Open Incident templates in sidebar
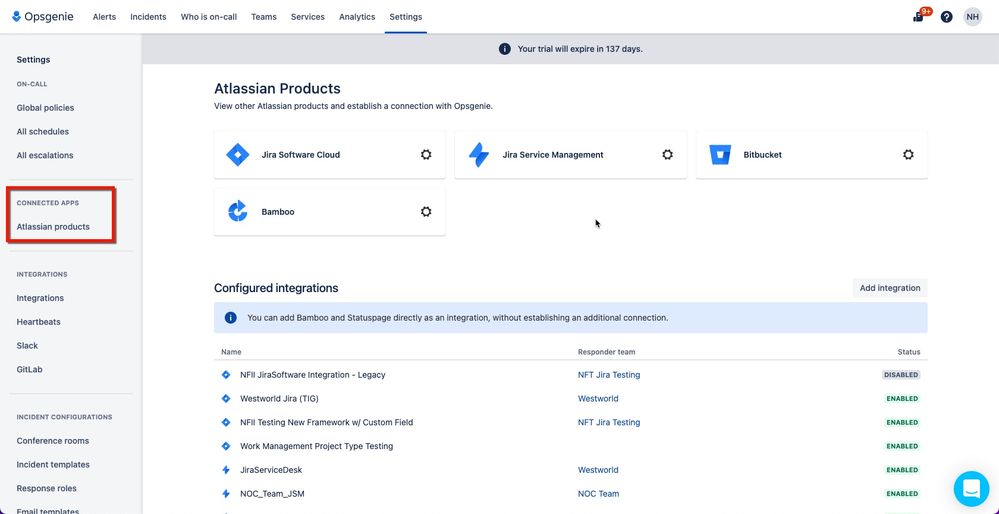 point(53,464)
